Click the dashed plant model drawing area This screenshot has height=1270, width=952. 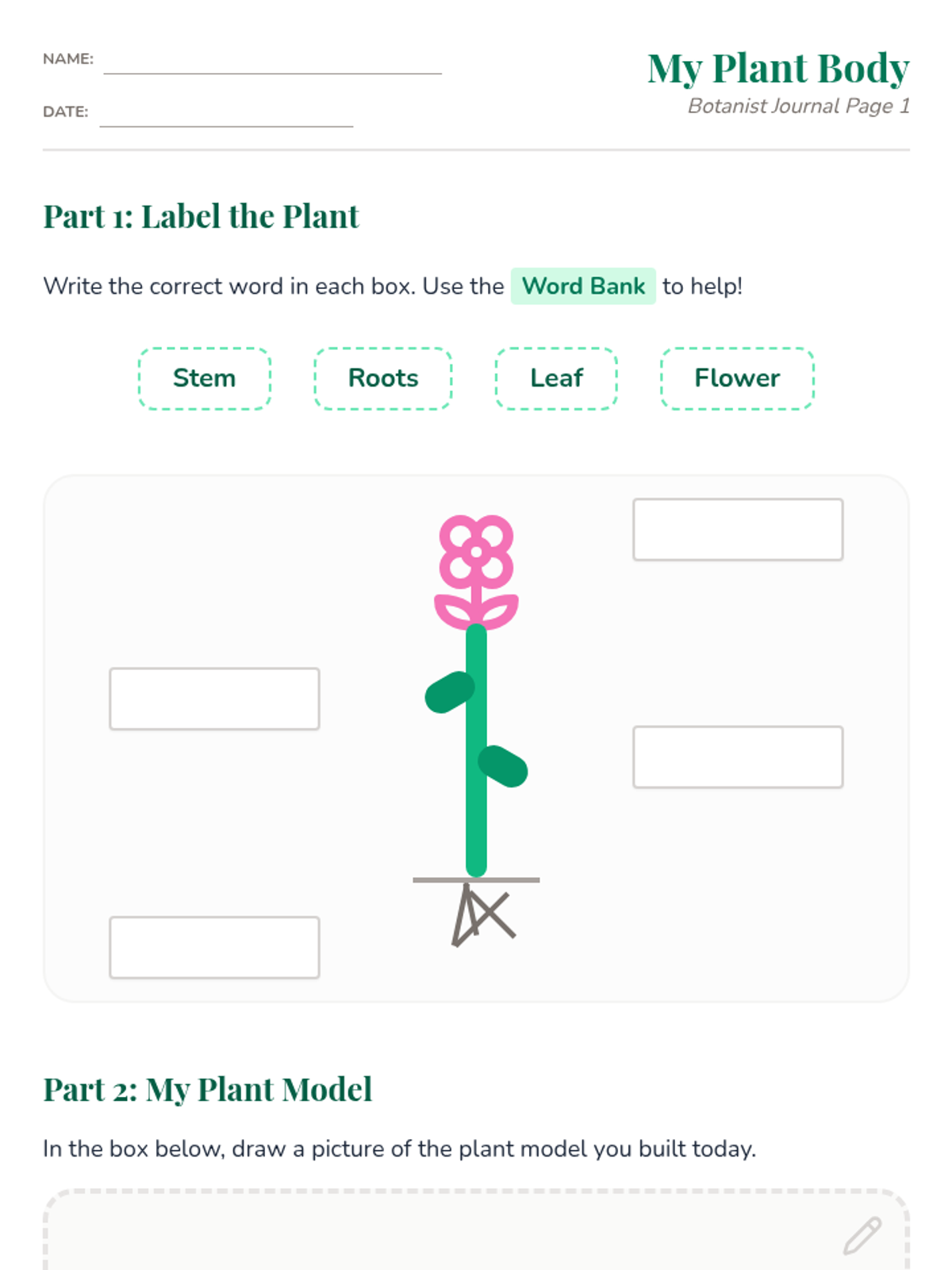pos(476,1230)
